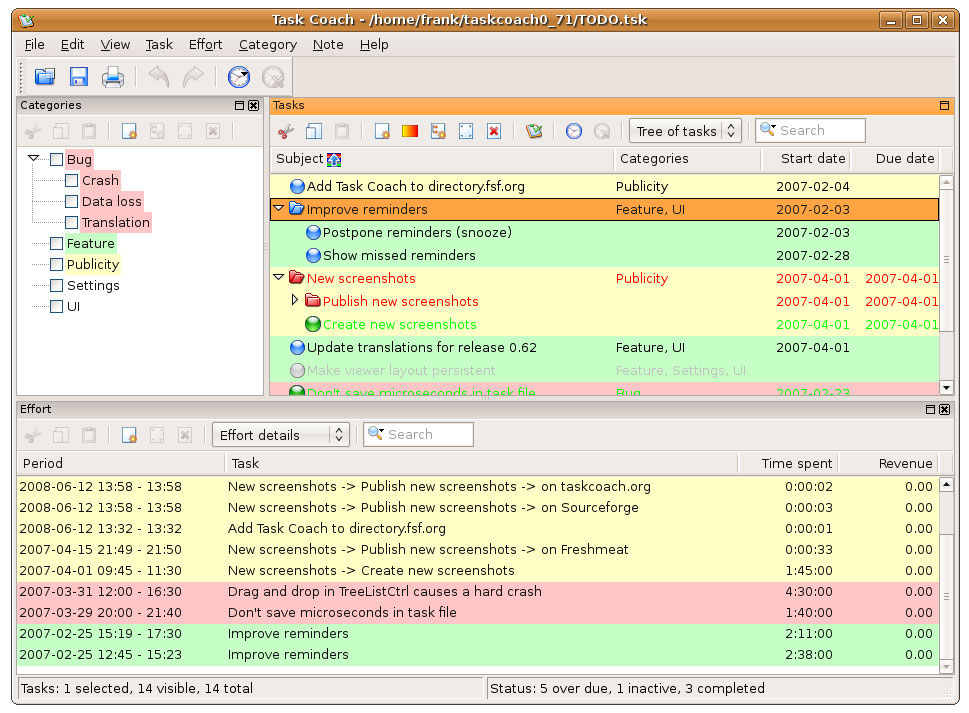969x713 pixels.
Task: Click the new task icon in Tasks toolbar
Action: click(x=382, y=131)
